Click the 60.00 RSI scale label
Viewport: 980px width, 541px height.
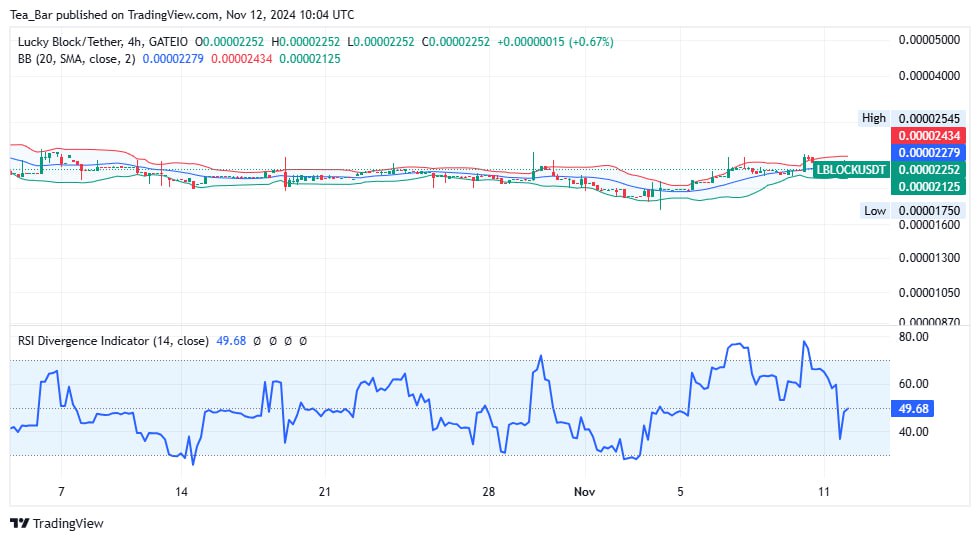click(x=913, y=384)
